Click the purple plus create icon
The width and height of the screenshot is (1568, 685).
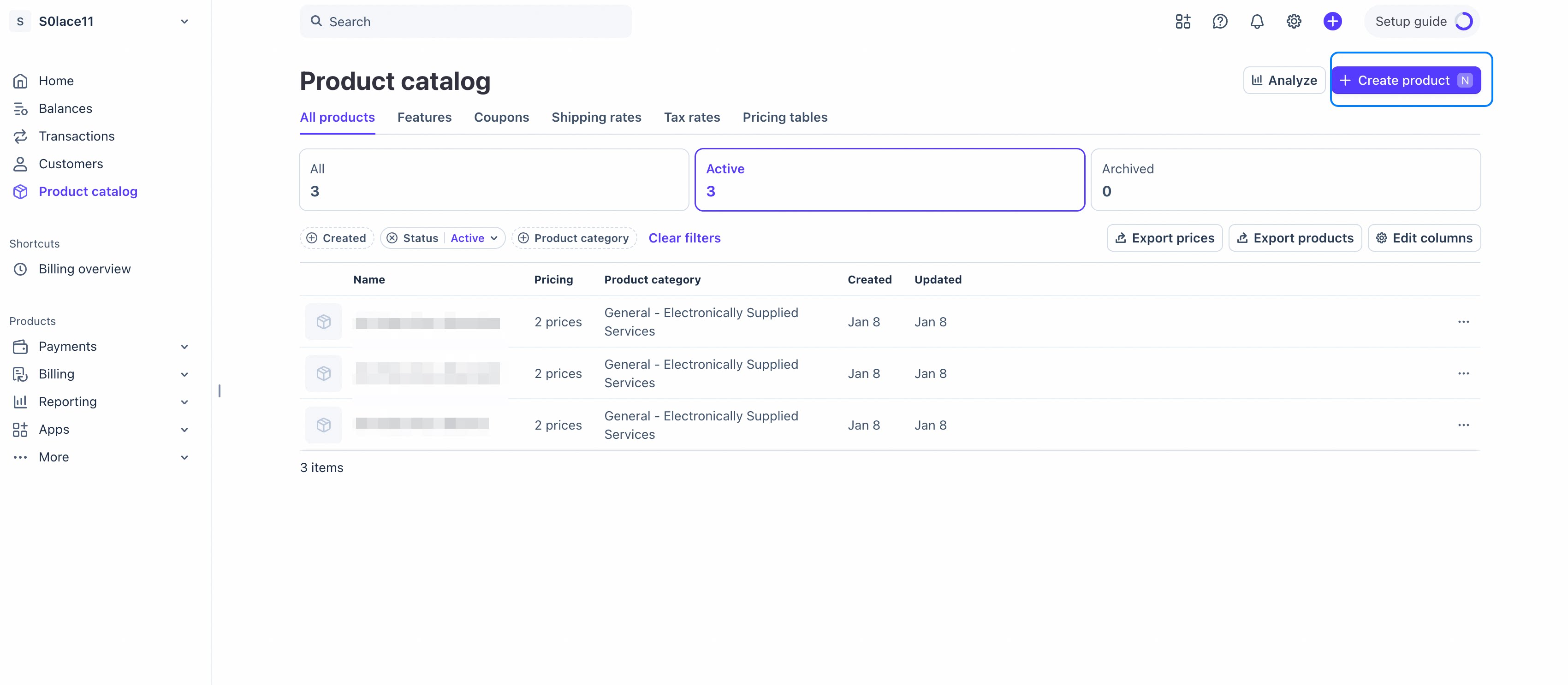pyautogui.click(x=1332, y=21)
